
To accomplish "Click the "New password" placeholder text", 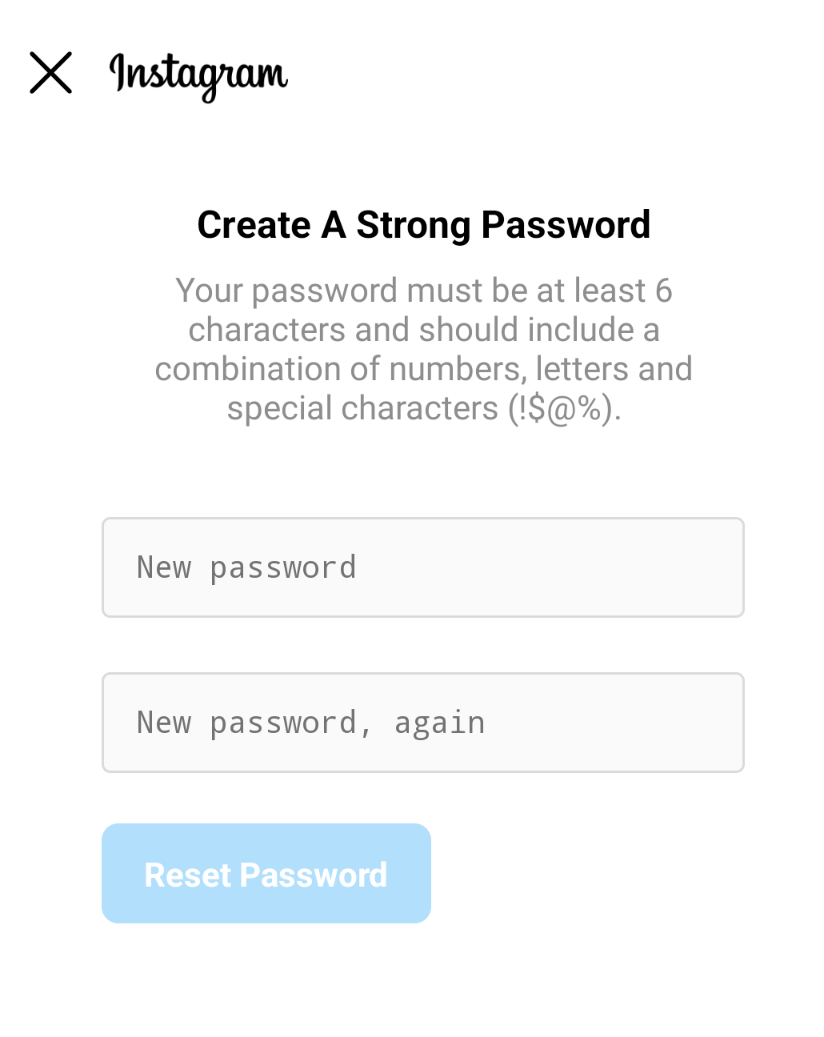I will 246,567.
